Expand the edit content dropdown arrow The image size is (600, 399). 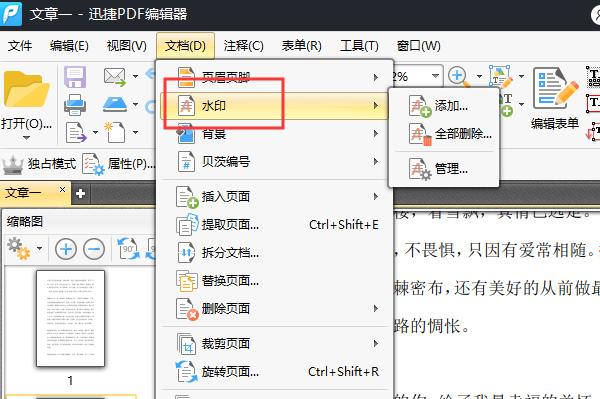click(x=521, y=77)
